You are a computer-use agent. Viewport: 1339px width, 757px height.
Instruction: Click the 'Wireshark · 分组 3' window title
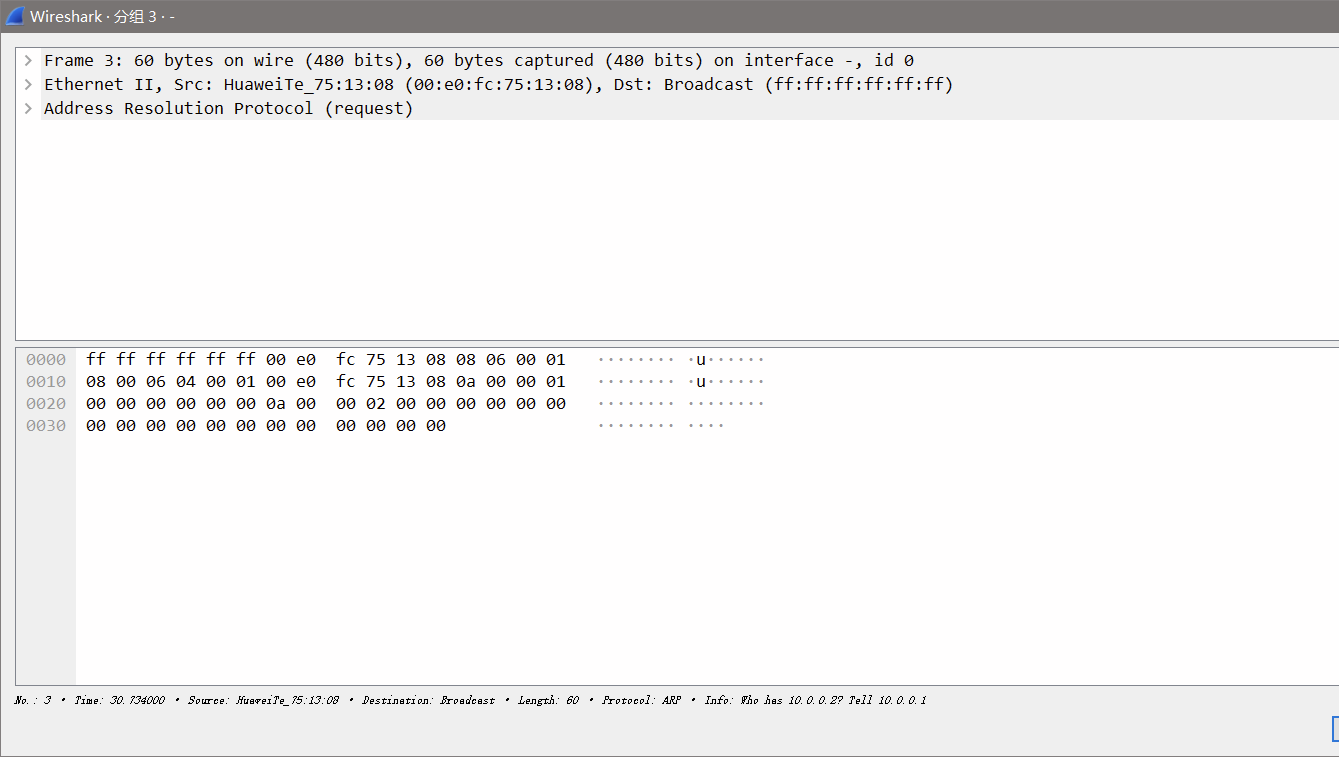click(102, 17)
